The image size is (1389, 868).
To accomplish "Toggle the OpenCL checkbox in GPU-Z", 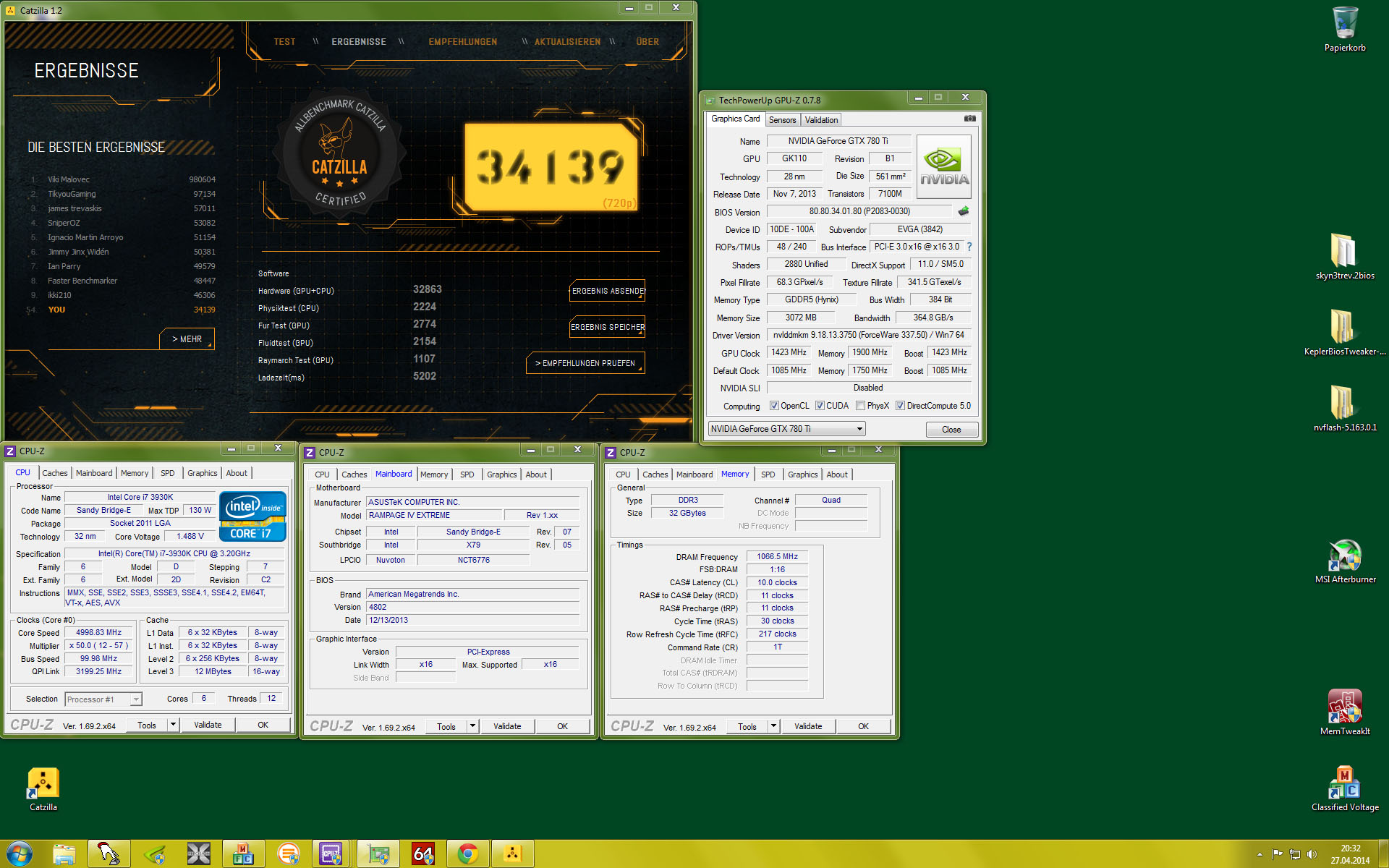I will pos(774,406).
